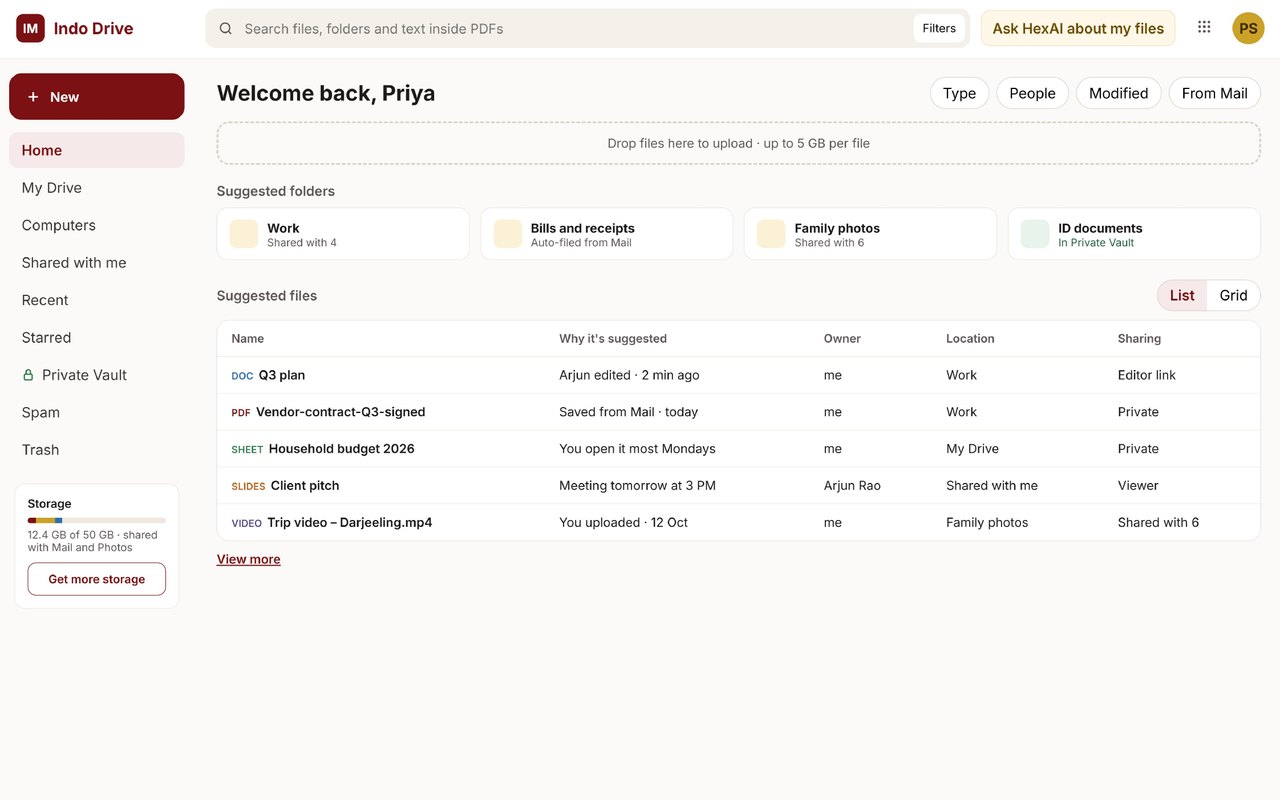This screenshot has height=800, width=1280.
Task: Click the IM Indo Drive logo icon
Action: [30, 28]
